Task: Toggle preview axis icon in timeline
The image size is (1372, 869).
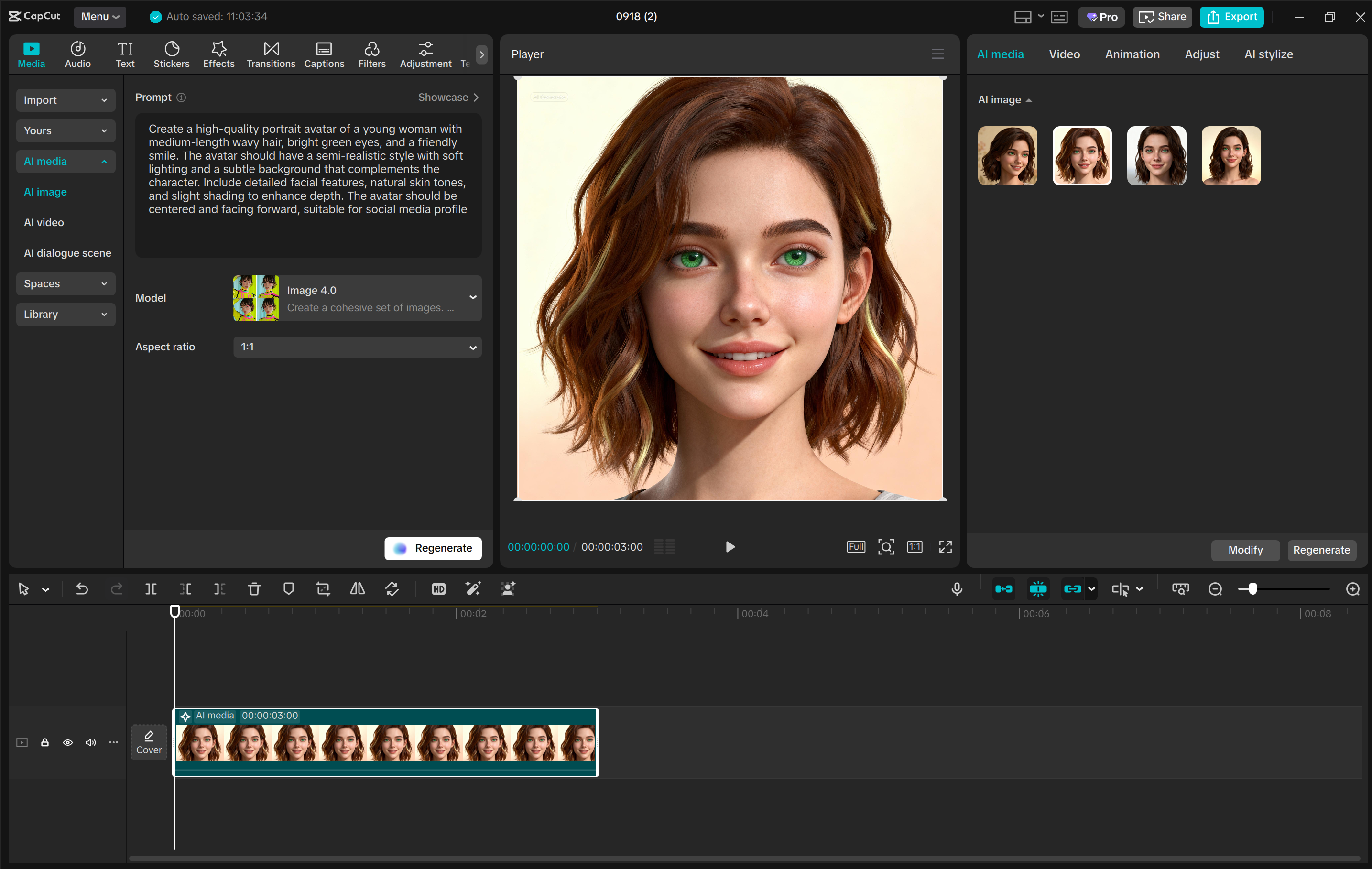Action: [1181, 589]
